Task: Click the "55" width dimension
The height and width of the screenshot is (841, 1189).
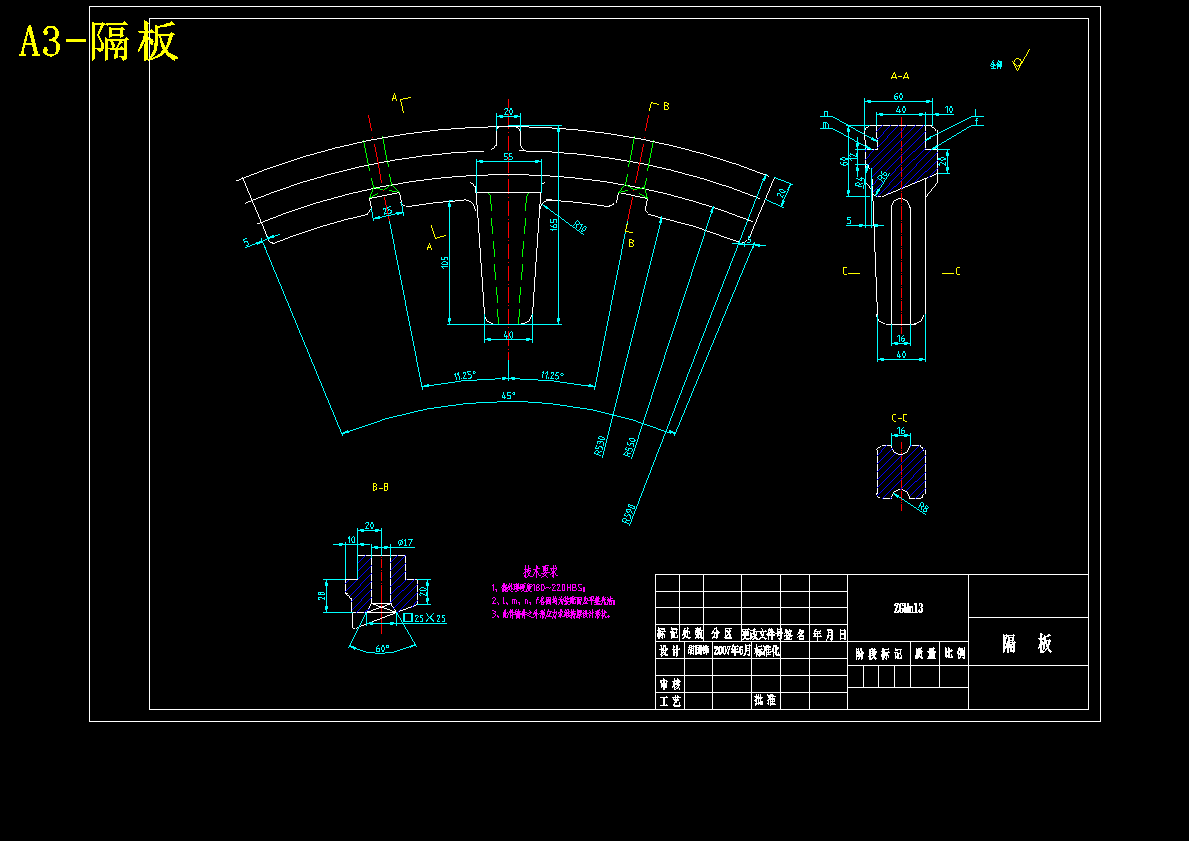Action: pyautogui.click(x=508, y=157)
